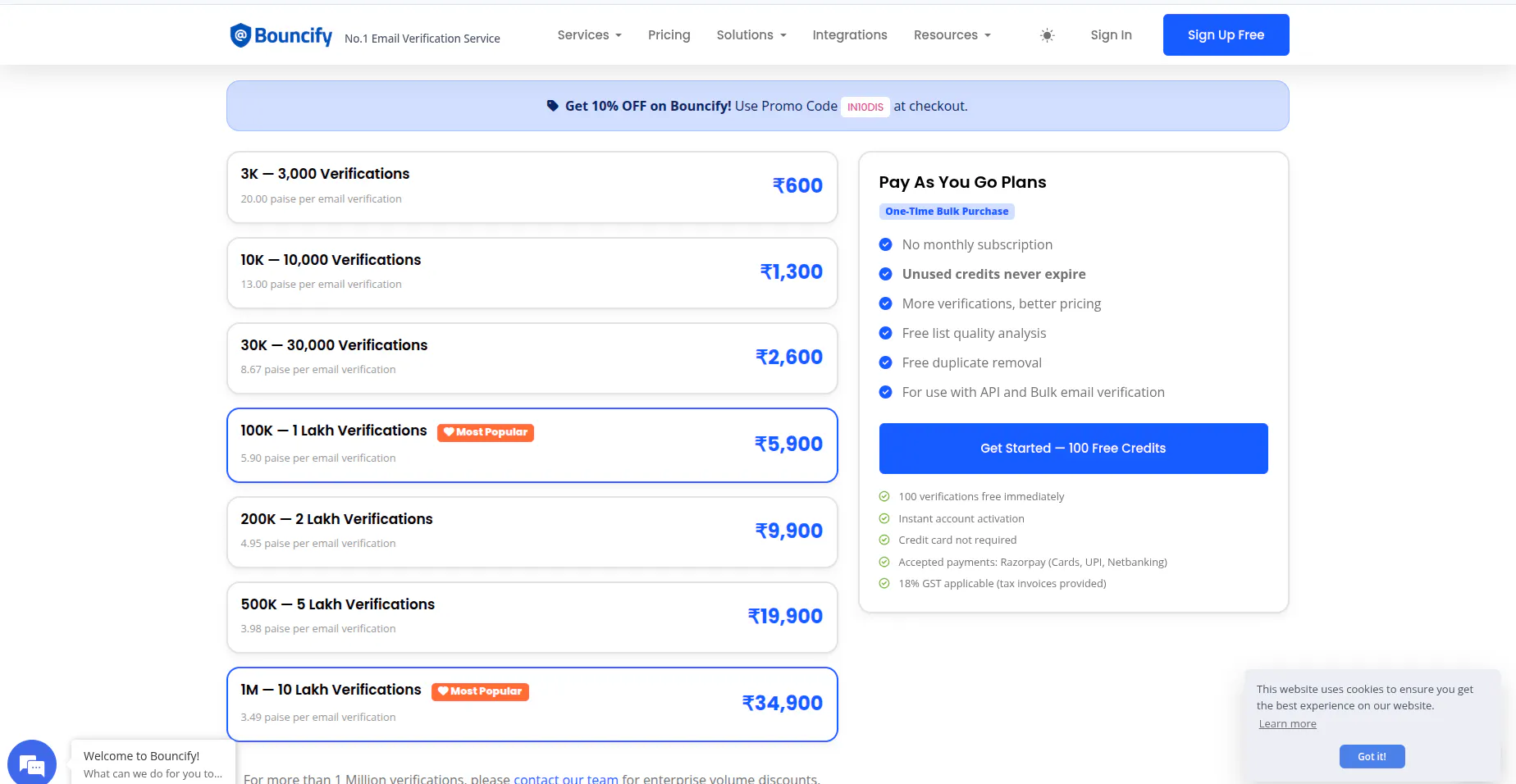Viewport: 1516px width, 784px height.
Task: Open the cookie Learn more link
Action: click(1288, 724)
